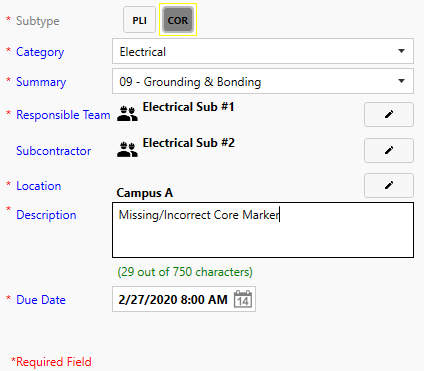Click the Due Date label

tap(41, 300)
